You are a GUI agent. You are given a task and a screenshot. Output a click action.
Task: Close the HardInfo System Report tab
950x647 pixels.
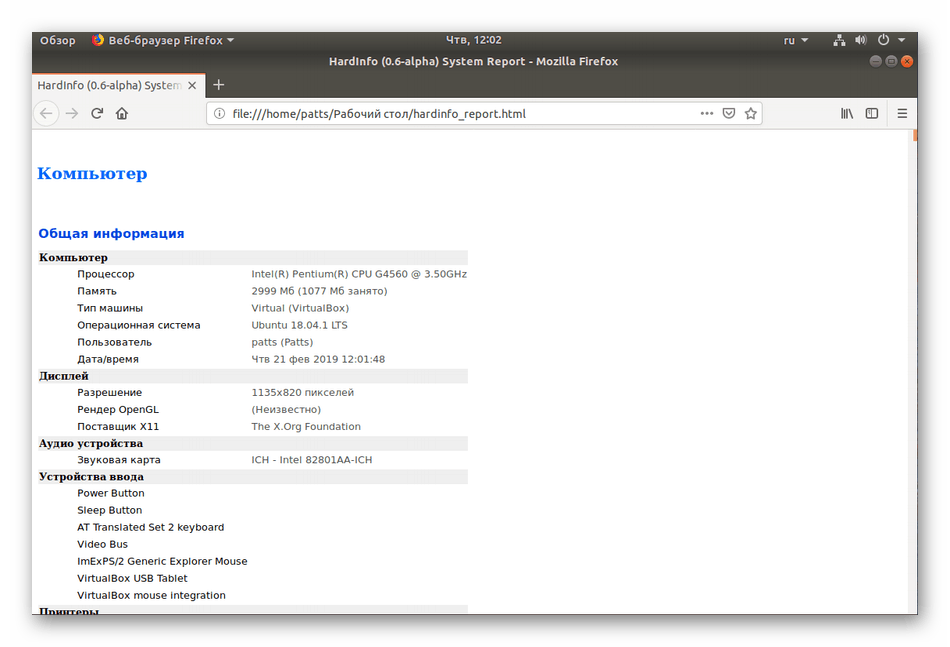[192, 85]
